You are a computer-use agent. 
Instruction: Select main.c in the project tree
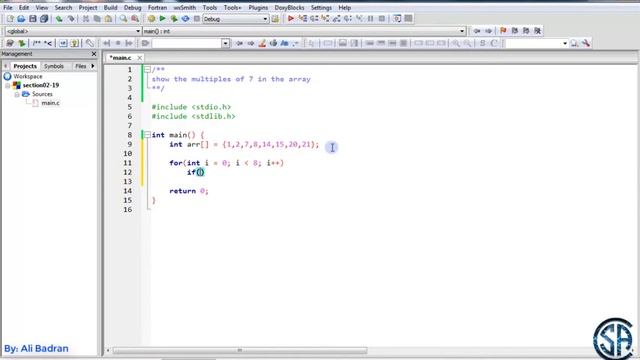(x=50, y=103)
